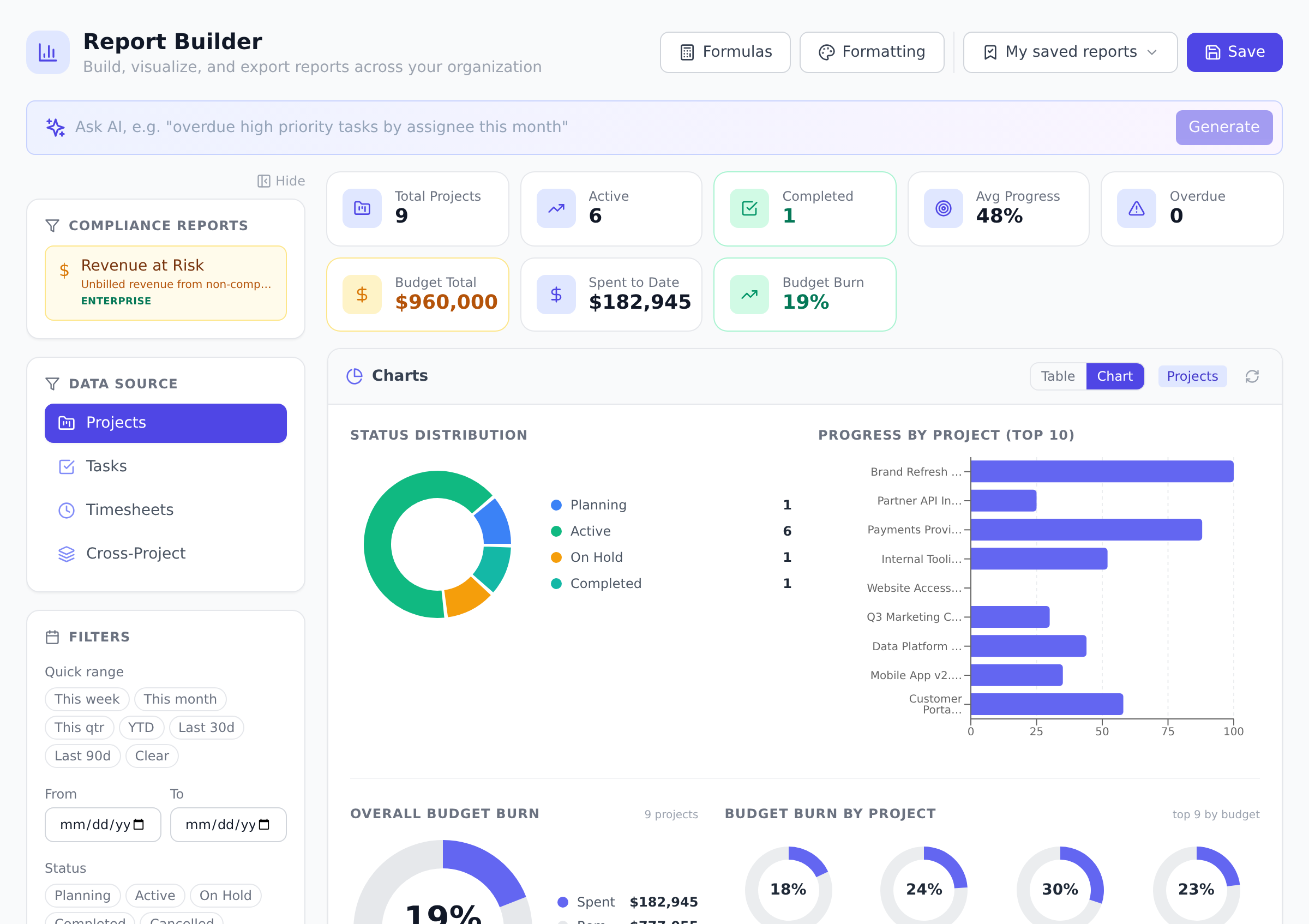
Task: Collapse the sidebar with the Hide control
Action: tap(281, 181)
